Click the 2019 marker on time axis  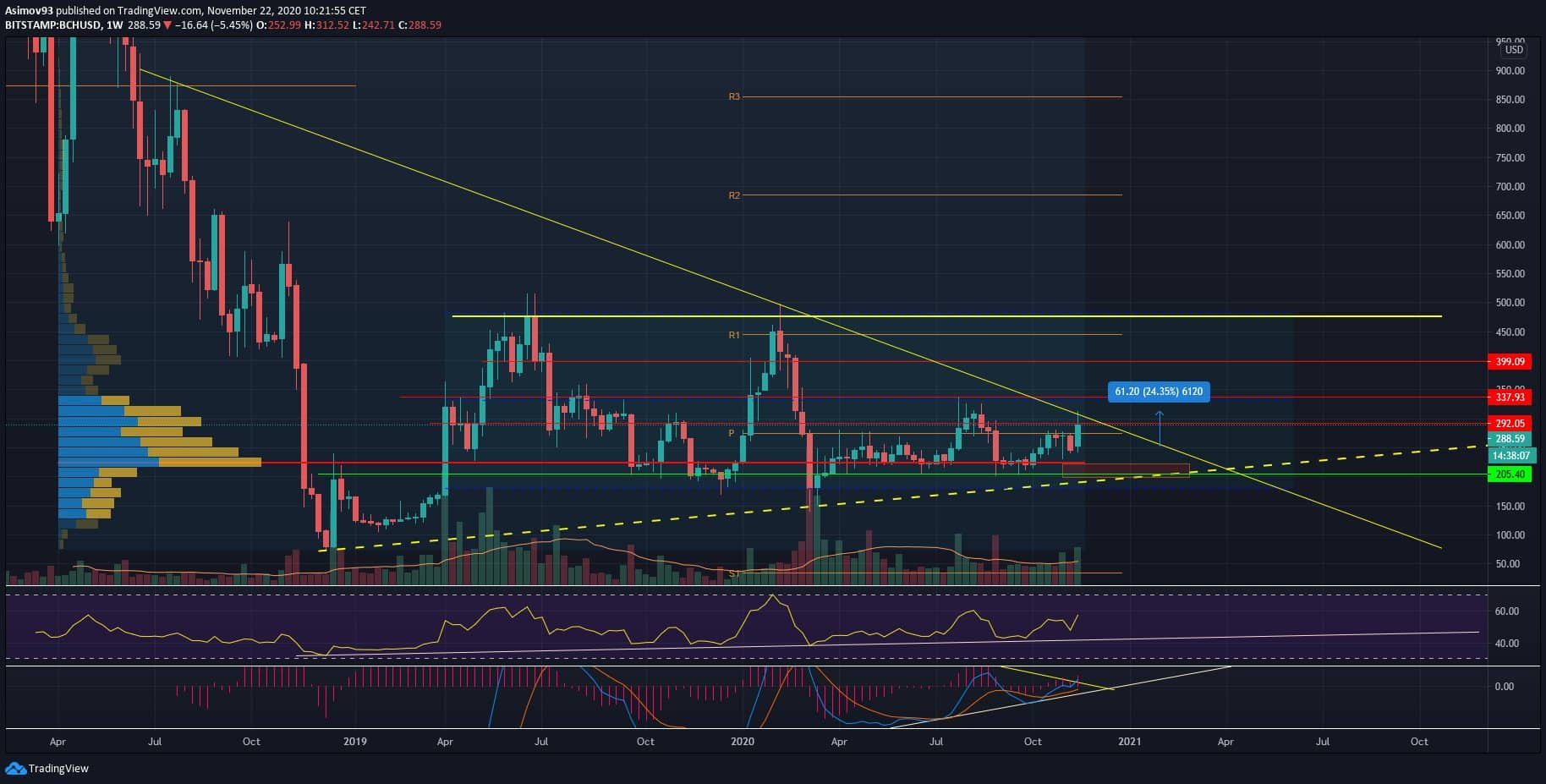pos(355,742)
